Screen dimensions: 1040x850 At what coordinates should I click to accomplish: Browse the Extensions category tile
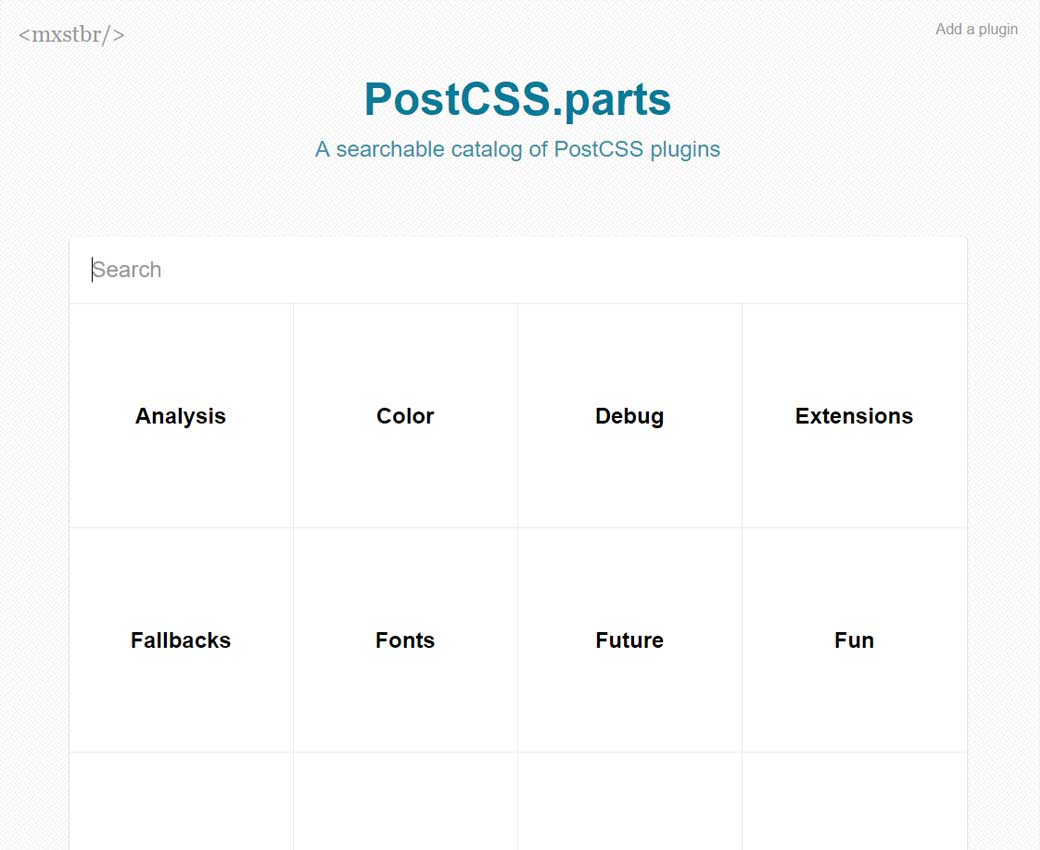tap(854, 416)
